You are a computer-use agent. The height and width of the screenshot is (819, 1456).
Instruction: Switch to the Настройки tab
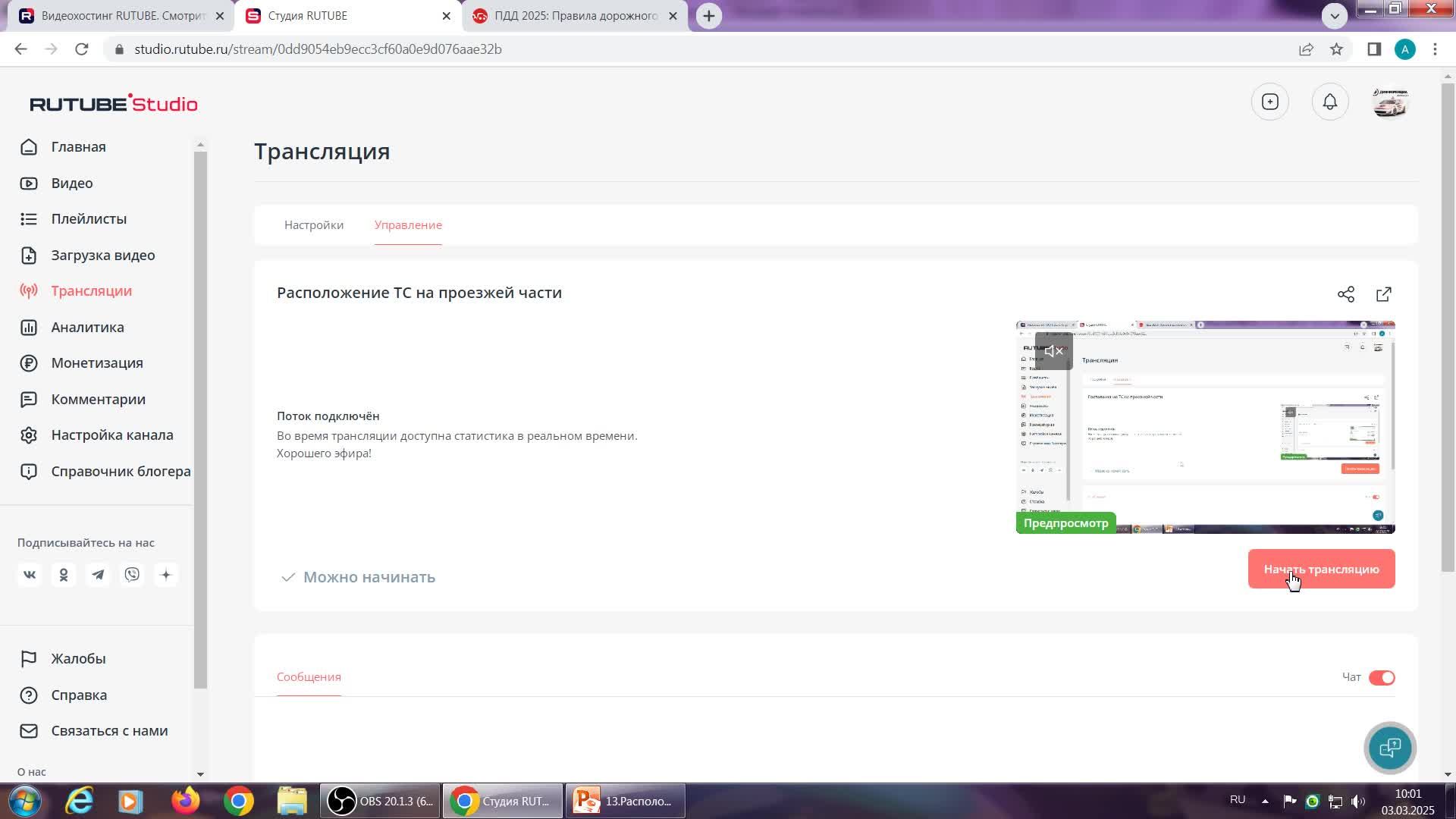click(314, 225)
